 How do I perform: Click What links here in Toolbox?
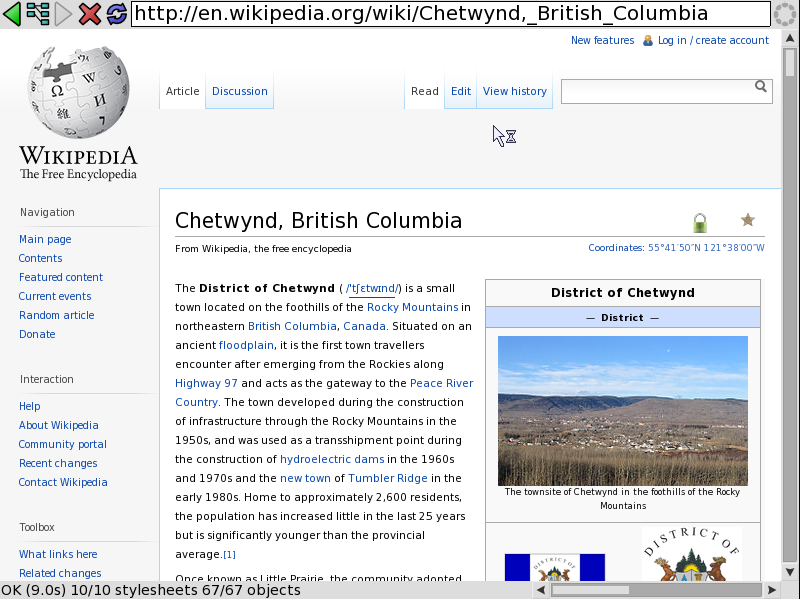(58, 554)
